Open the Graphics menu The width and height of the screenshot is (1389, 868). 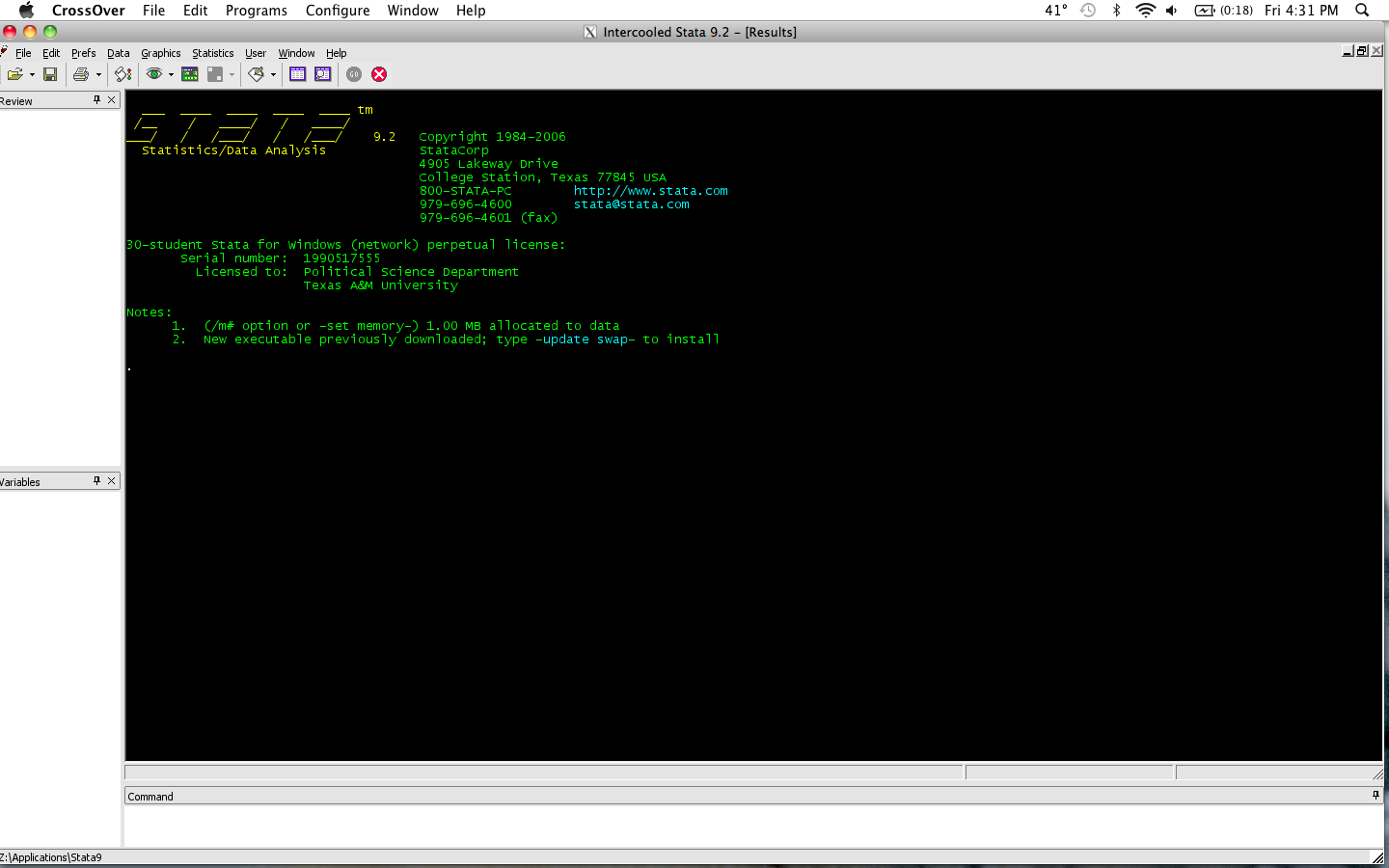160,53
